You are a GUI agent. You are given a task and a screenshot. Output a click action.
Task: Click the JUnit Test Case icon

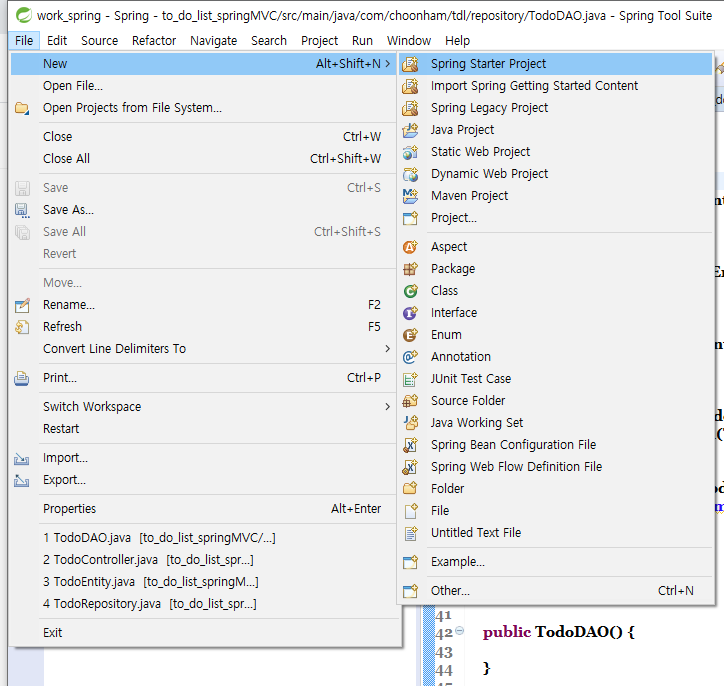410,379
